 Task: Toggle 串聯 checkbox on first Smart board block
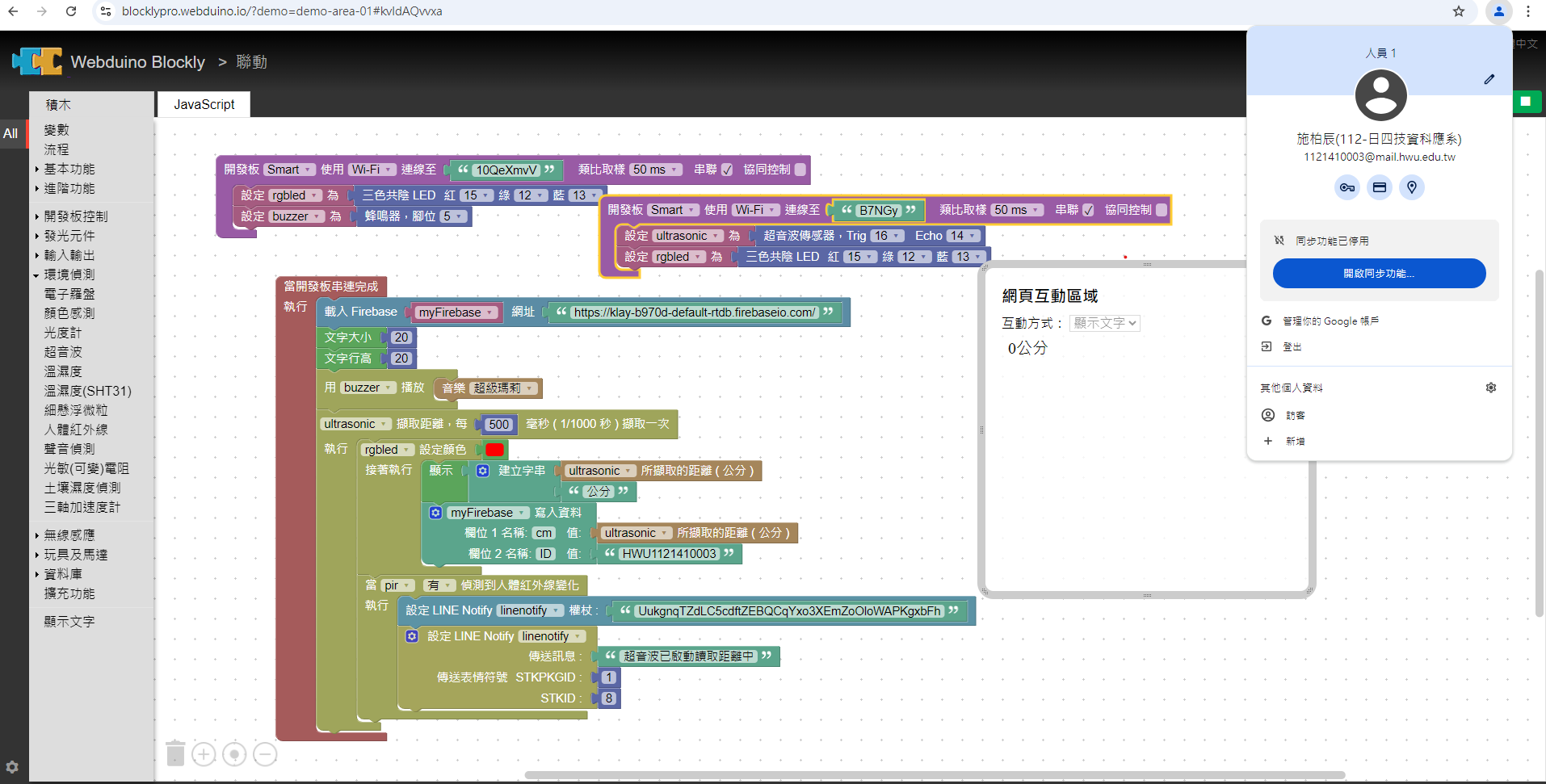[727, 170]
